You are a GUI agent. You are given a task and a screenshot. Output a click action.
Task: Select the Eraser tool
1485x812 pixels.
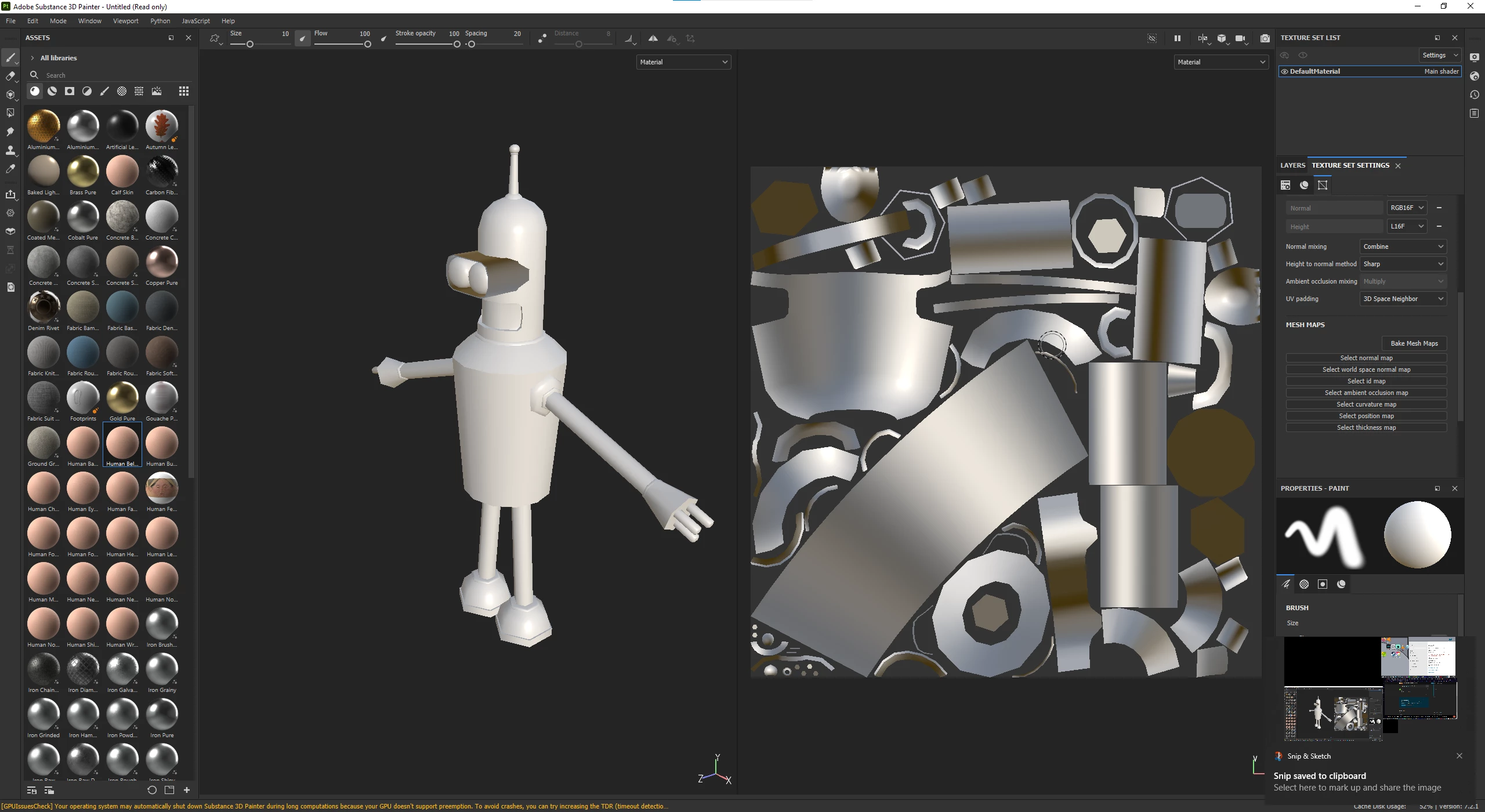[10, 76]
